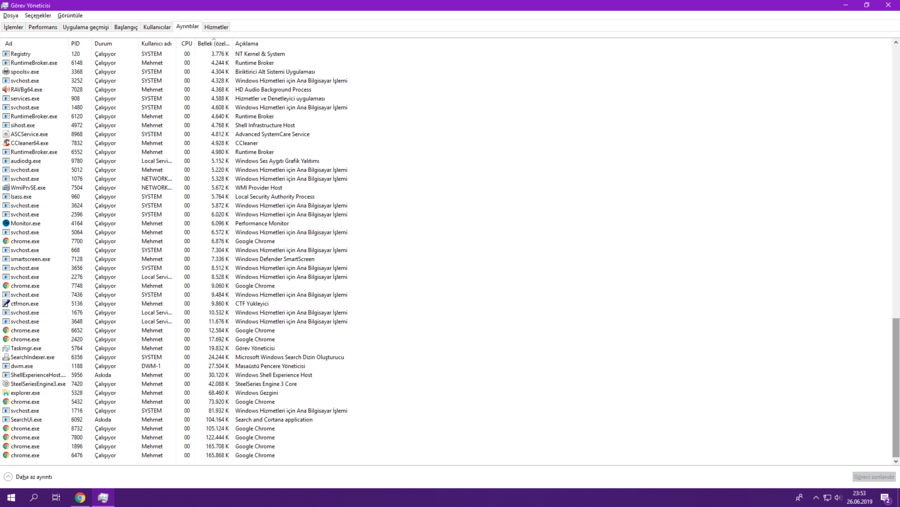Sort by Kullanıcı adı column header
The width and height of the screenshot is (900, 507).
pyautogui.click(x=157, y=44)
